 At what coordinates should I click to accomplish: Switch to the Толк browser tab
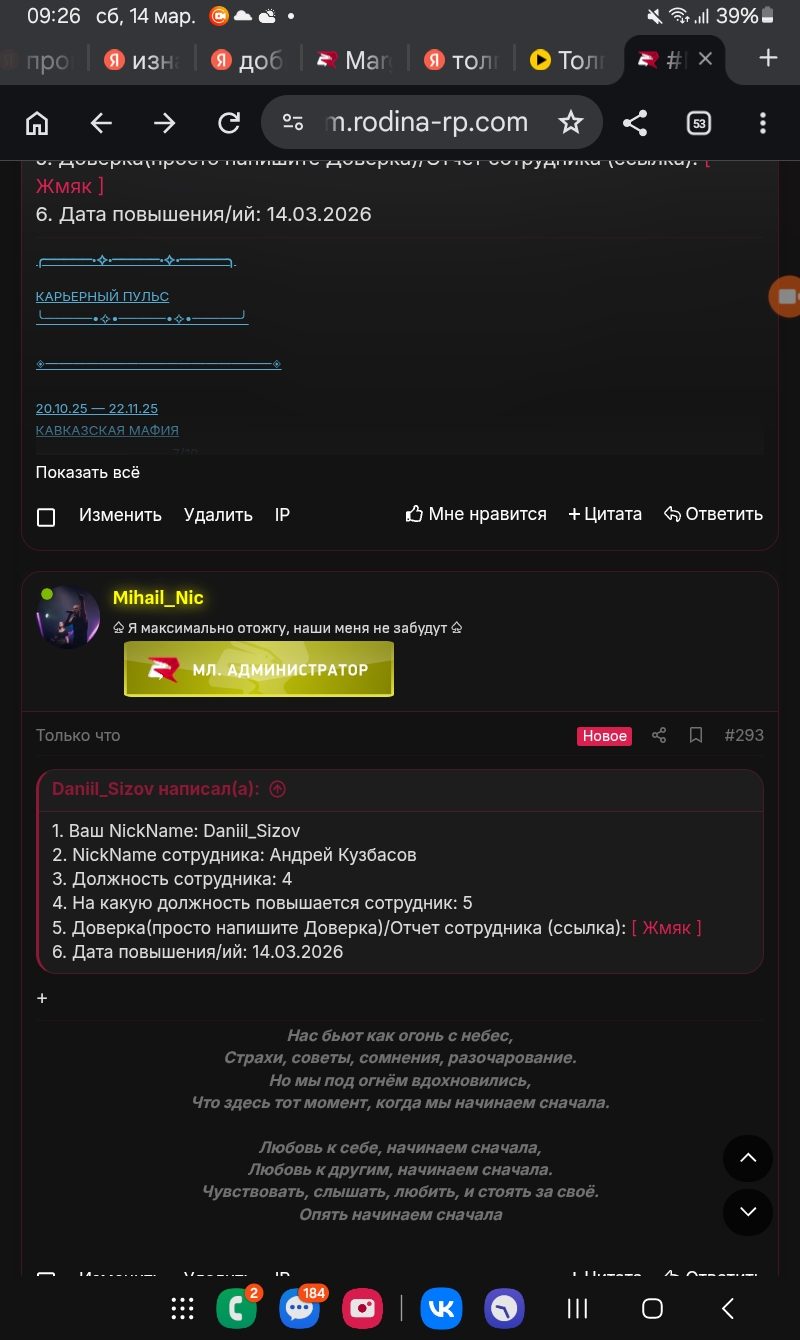coord(567,60)
